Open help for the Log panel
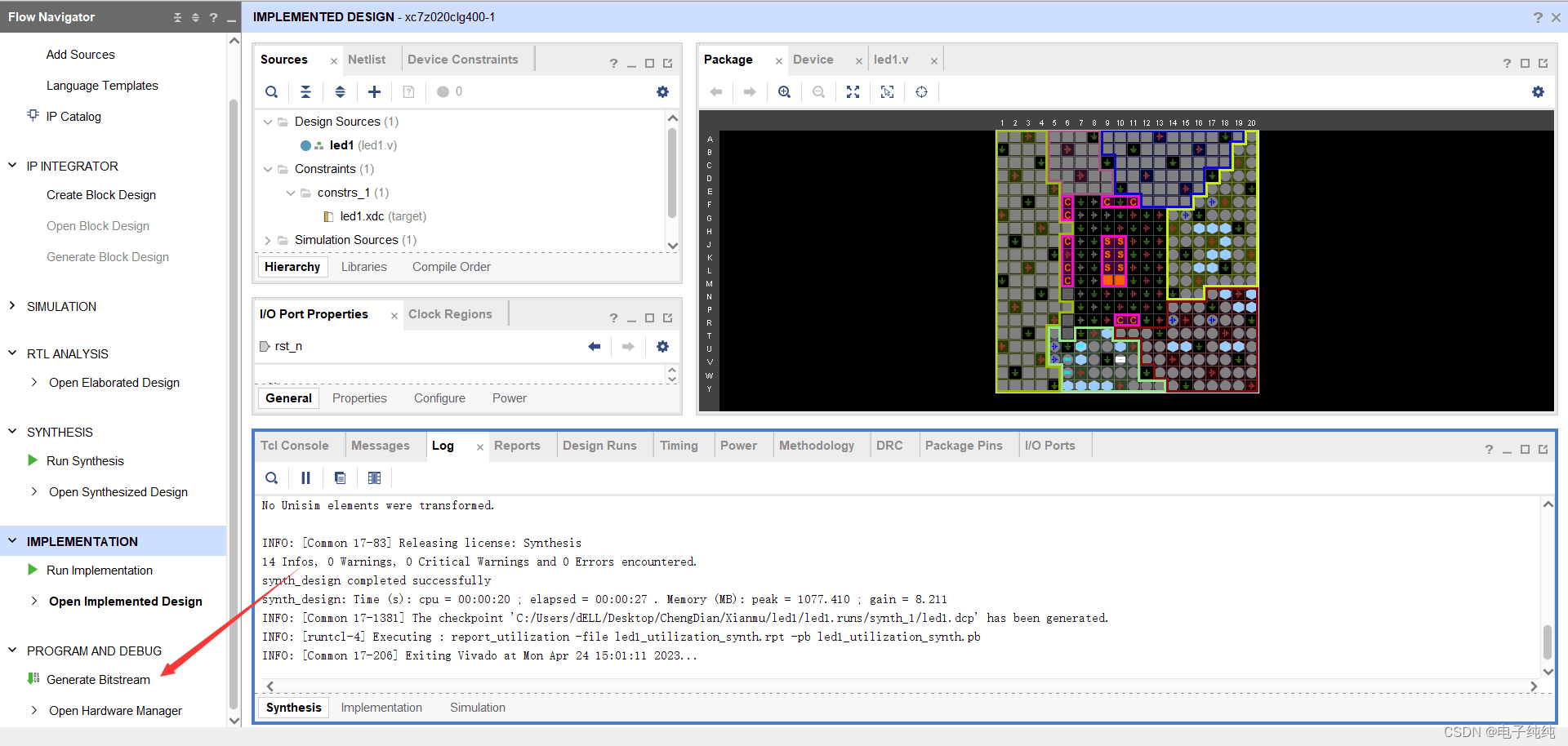 1489,450
